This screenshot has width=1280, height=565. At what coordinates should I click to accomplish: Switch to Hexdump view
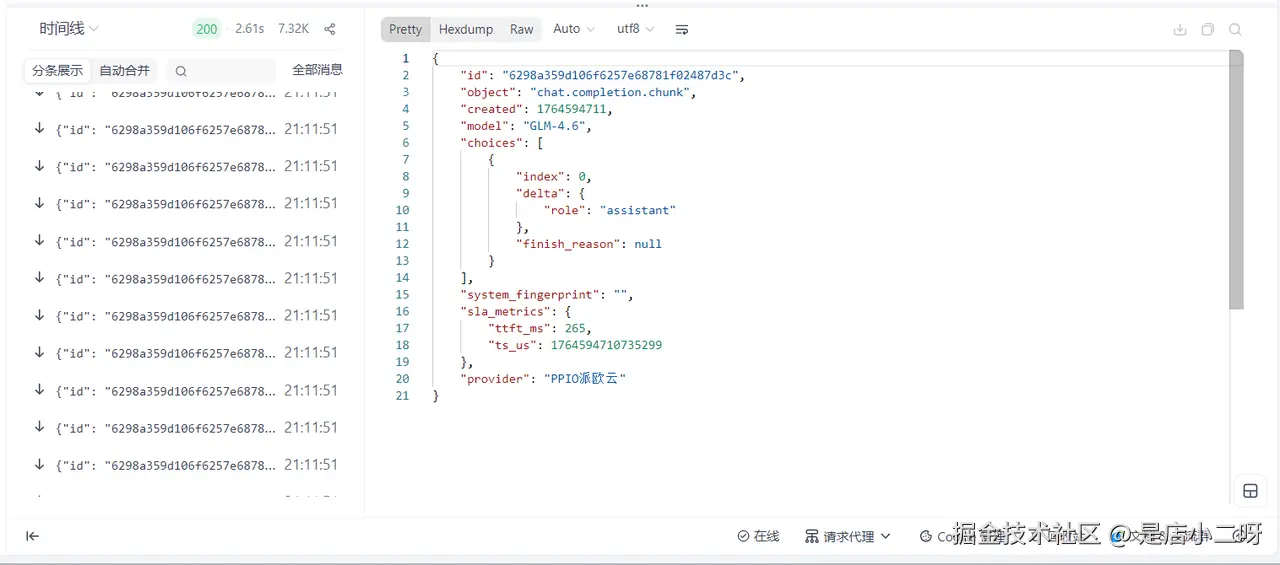466,29
